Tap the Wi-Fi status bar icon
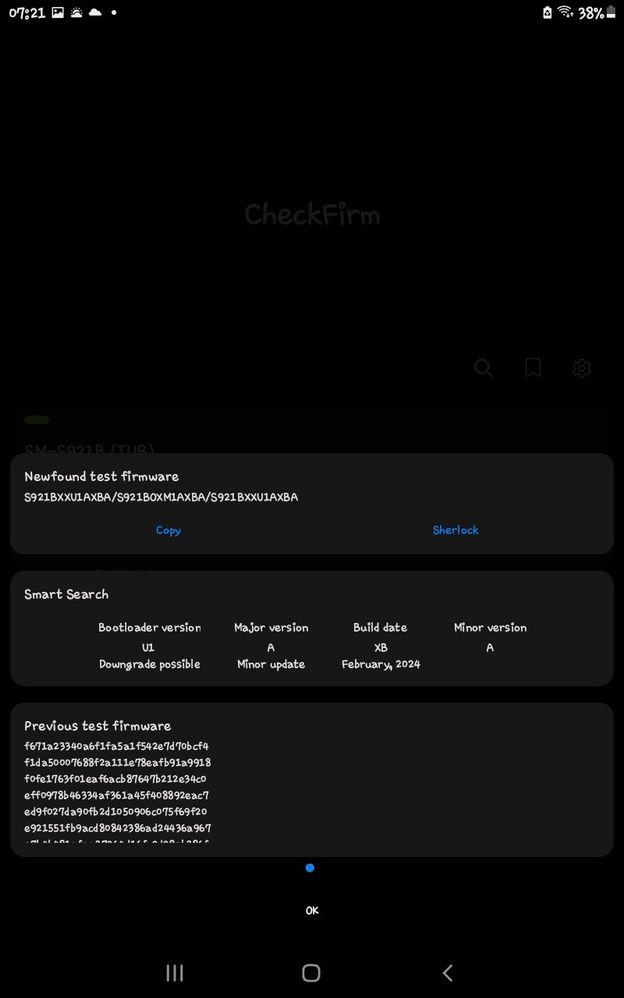This screenshot has width=624, height=998. pos(565,12)
